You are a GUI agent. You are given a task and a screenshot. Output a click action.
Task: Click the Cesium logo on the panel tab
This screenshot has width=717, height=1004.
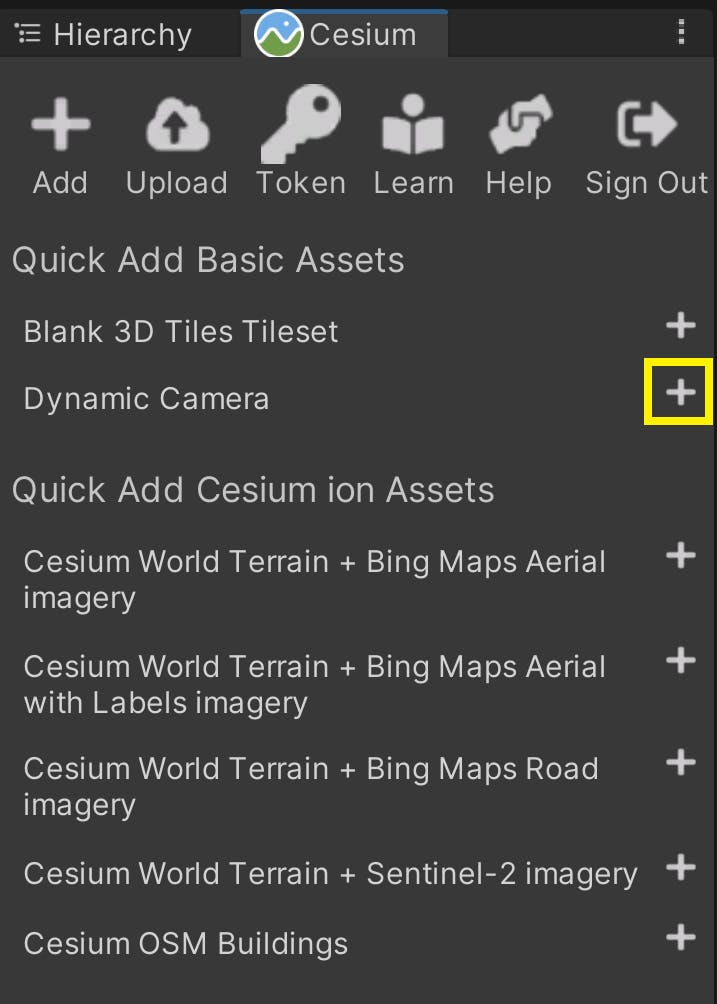coord(270,33)
